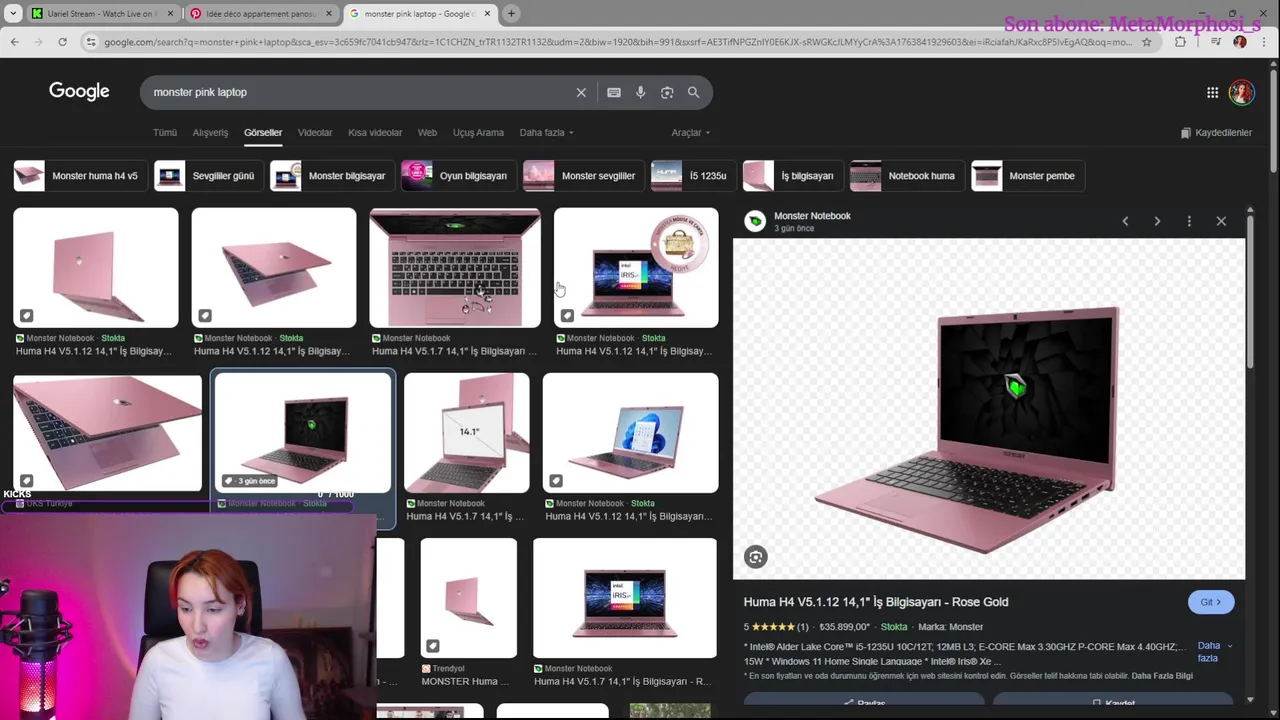The height and width of the screenshot is (720, 1280).
Task: Reload the current page
Action: click(x=62, y=42)
